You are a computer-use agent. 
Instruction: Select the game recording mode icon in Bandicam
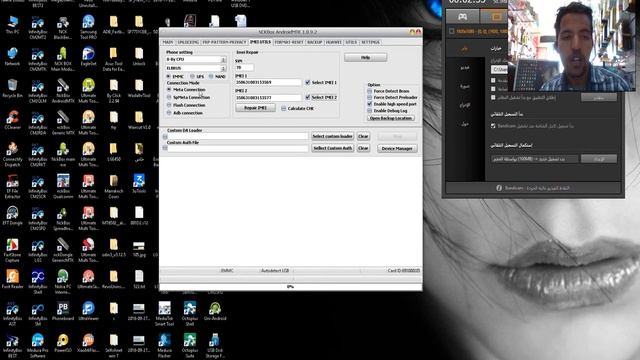tap(462, 17)
